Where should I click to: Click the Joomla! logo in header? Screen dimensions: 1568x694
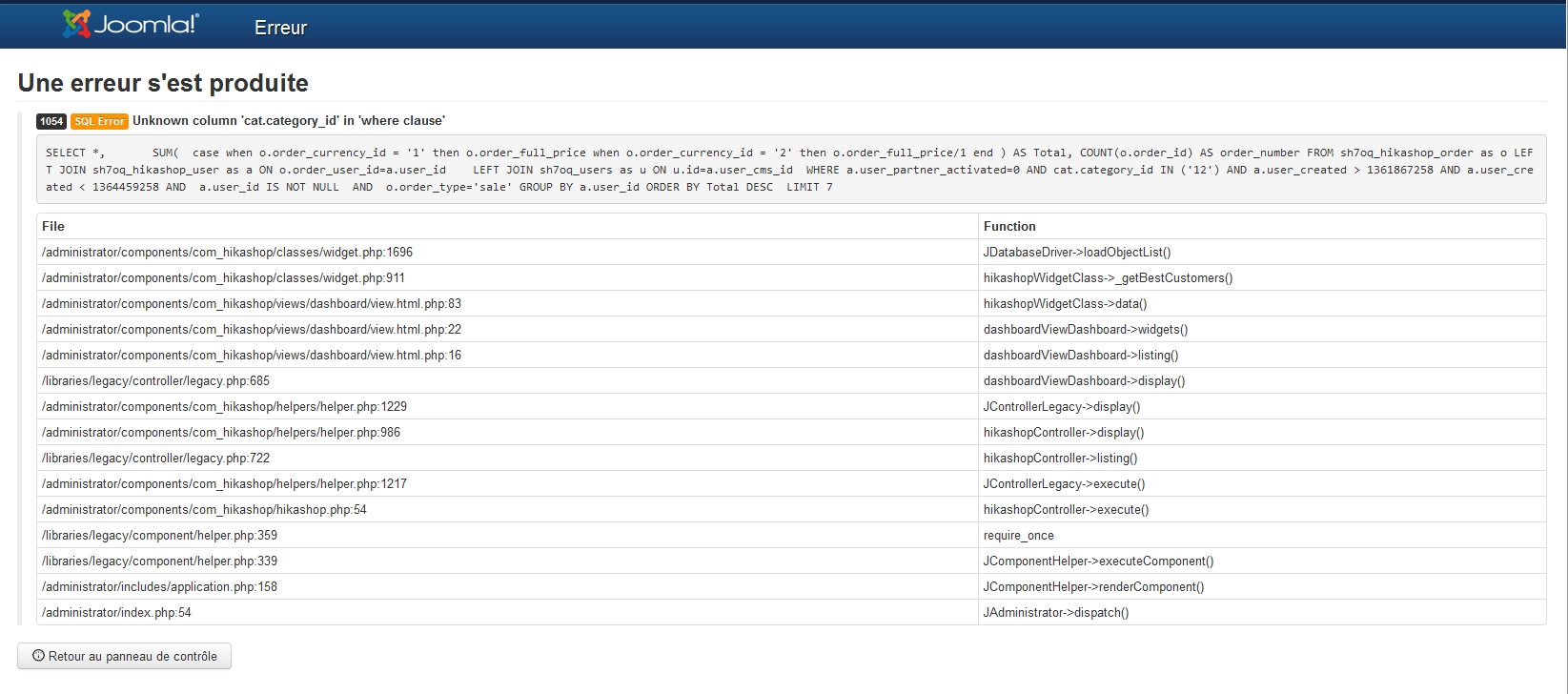[x=131, y=25]
